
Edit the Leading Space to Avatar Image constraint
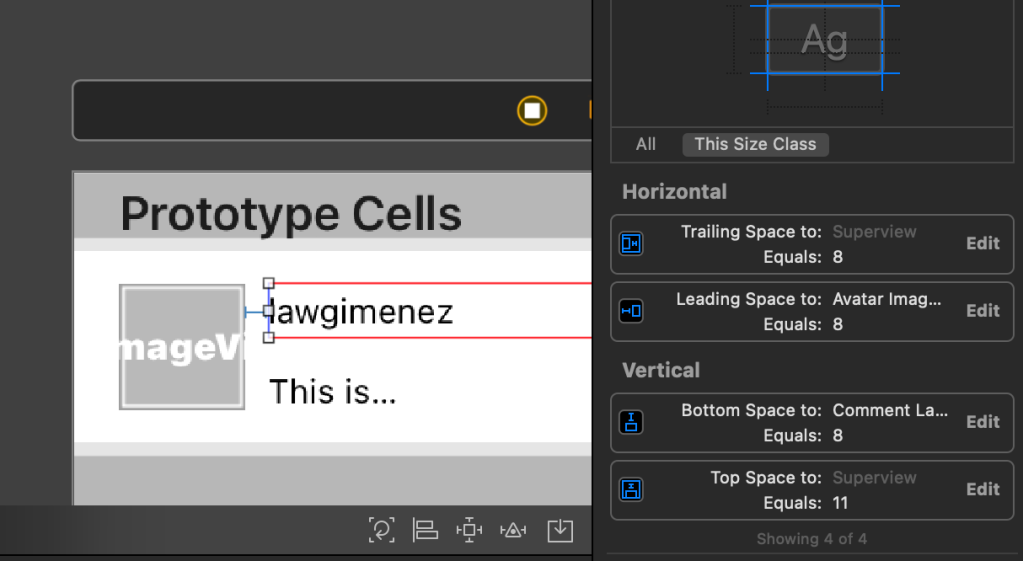tap(982, 311)
